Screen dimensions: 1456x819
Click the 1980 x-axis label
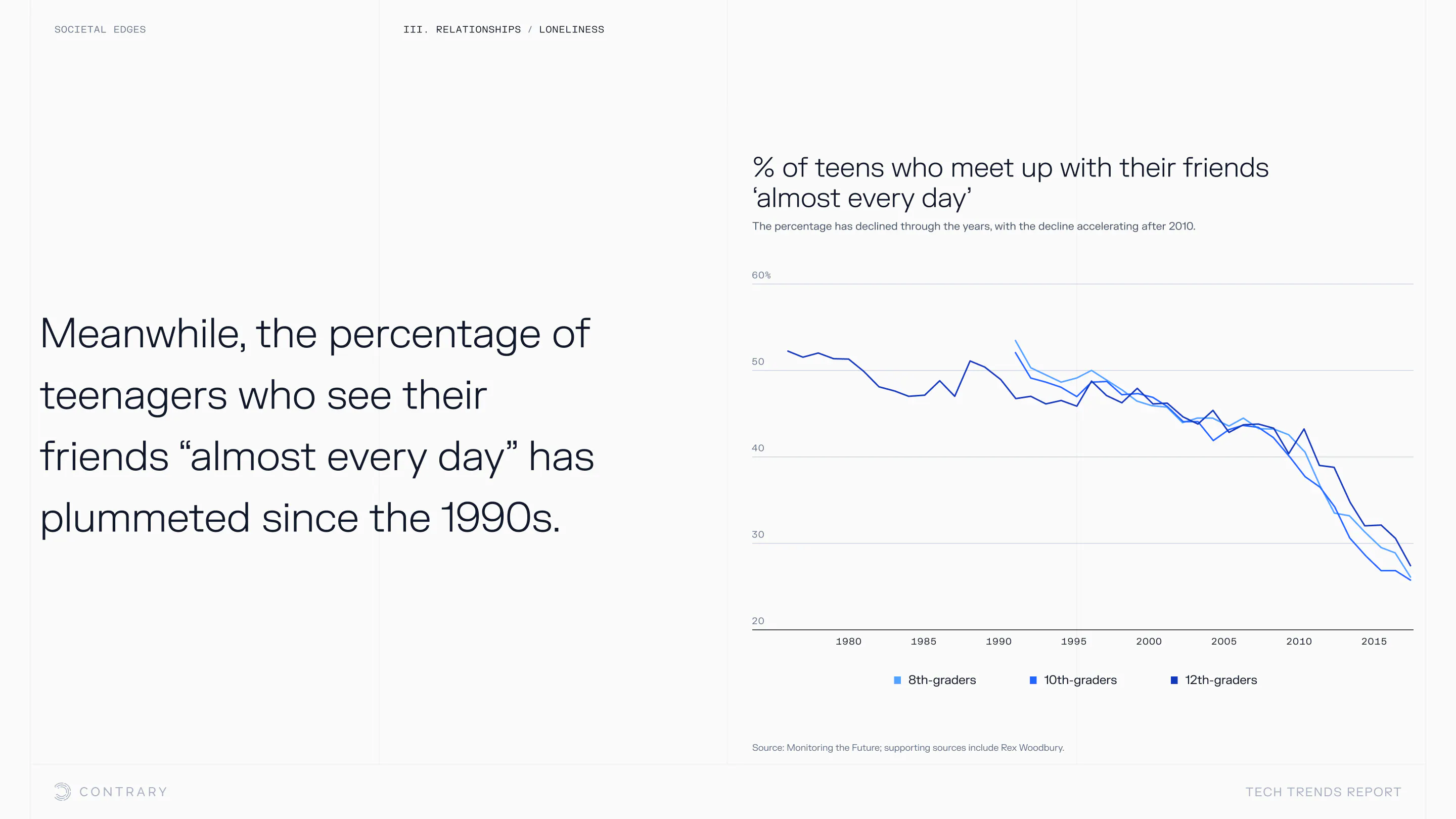click(x=848, y=642)
